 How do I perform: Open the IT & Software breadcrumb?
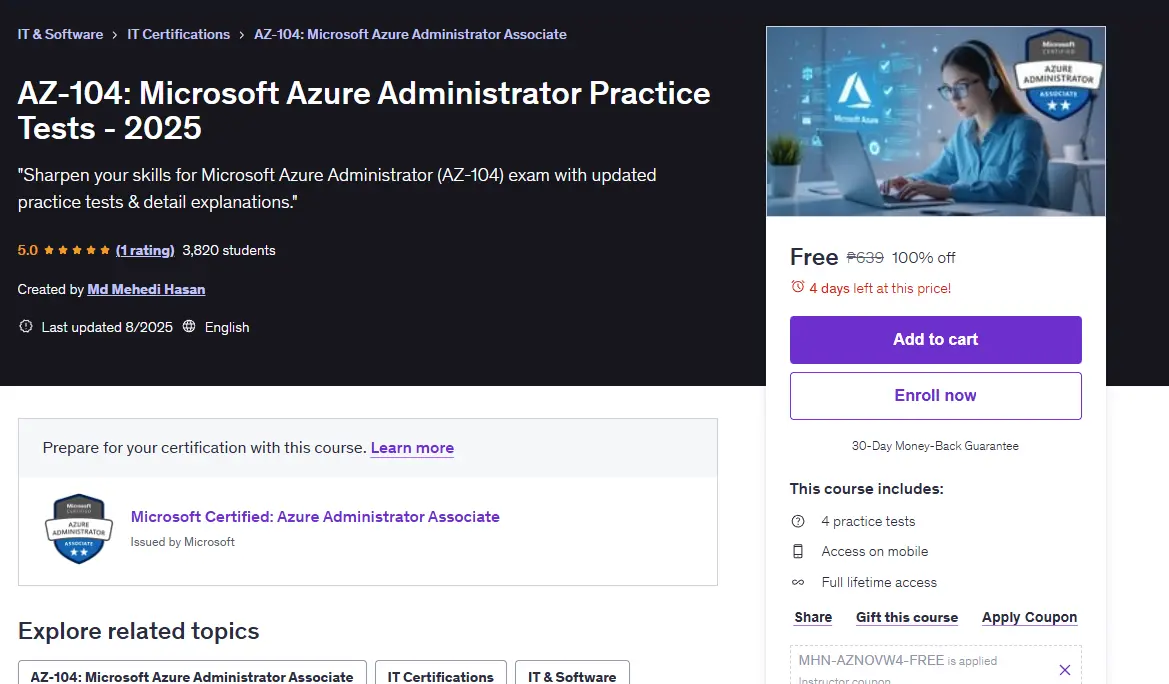(60, 34)
